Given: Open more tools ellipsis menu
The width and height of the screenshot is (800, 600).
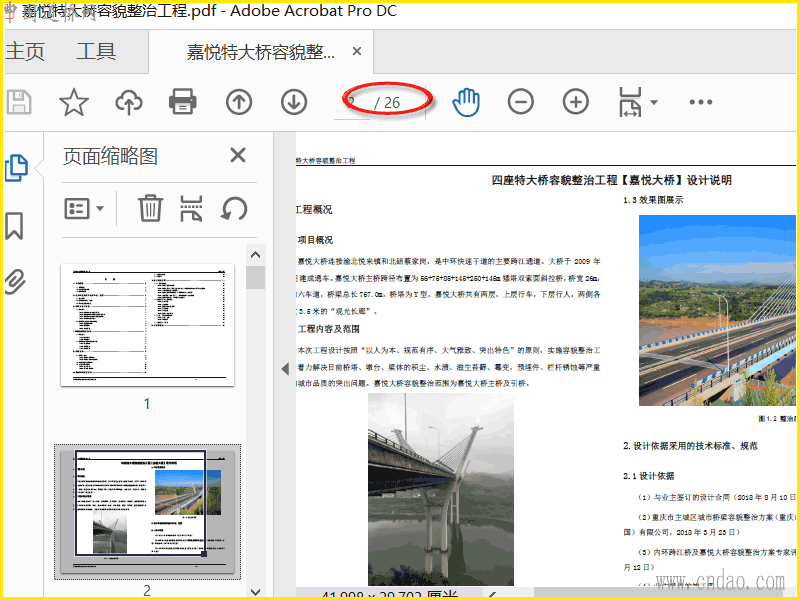Looking at the screenshot, I should click(701, 102).
